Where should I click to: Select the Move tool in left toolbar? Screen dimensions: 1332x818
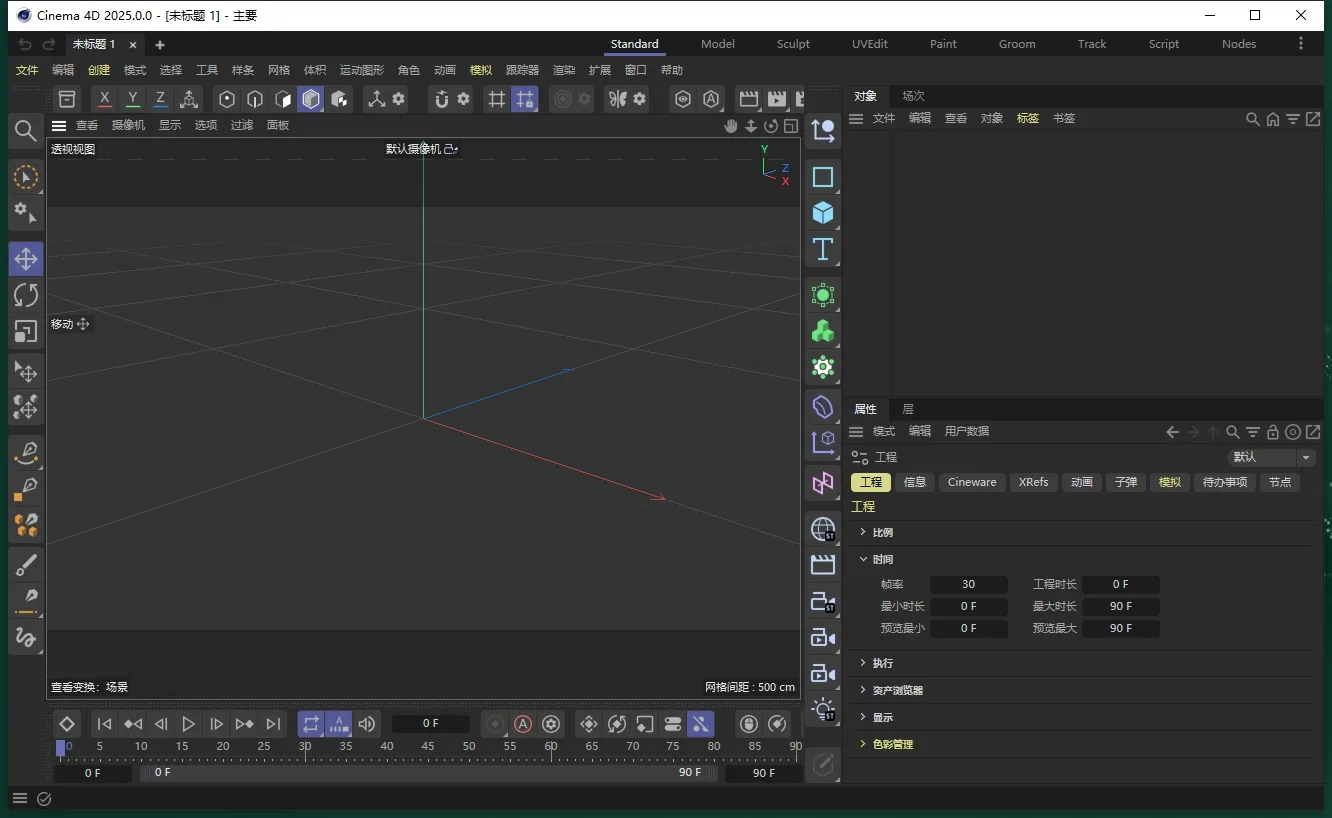tap(26, 259)
